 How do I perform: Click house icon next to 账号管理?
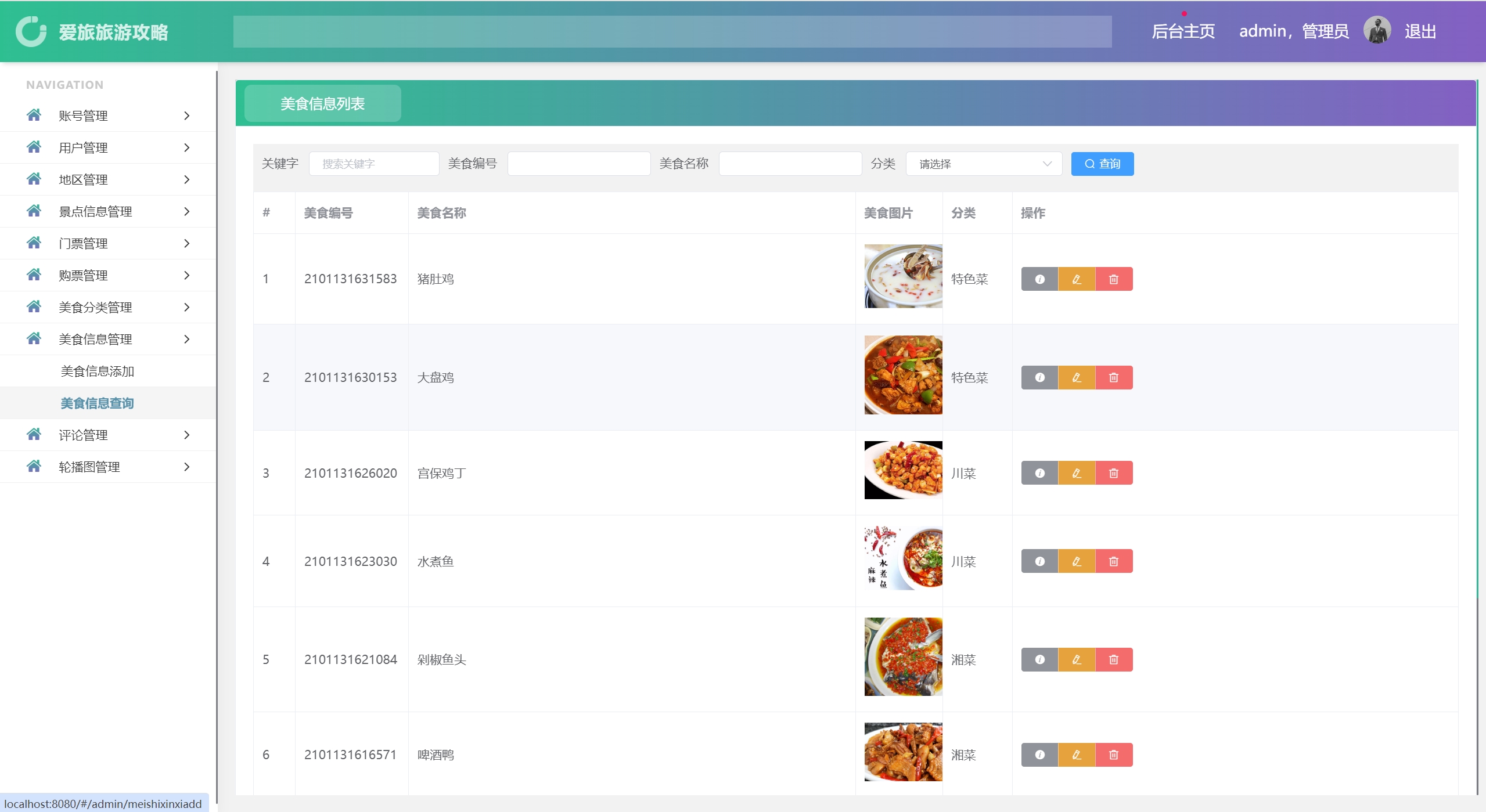[34, 116]
